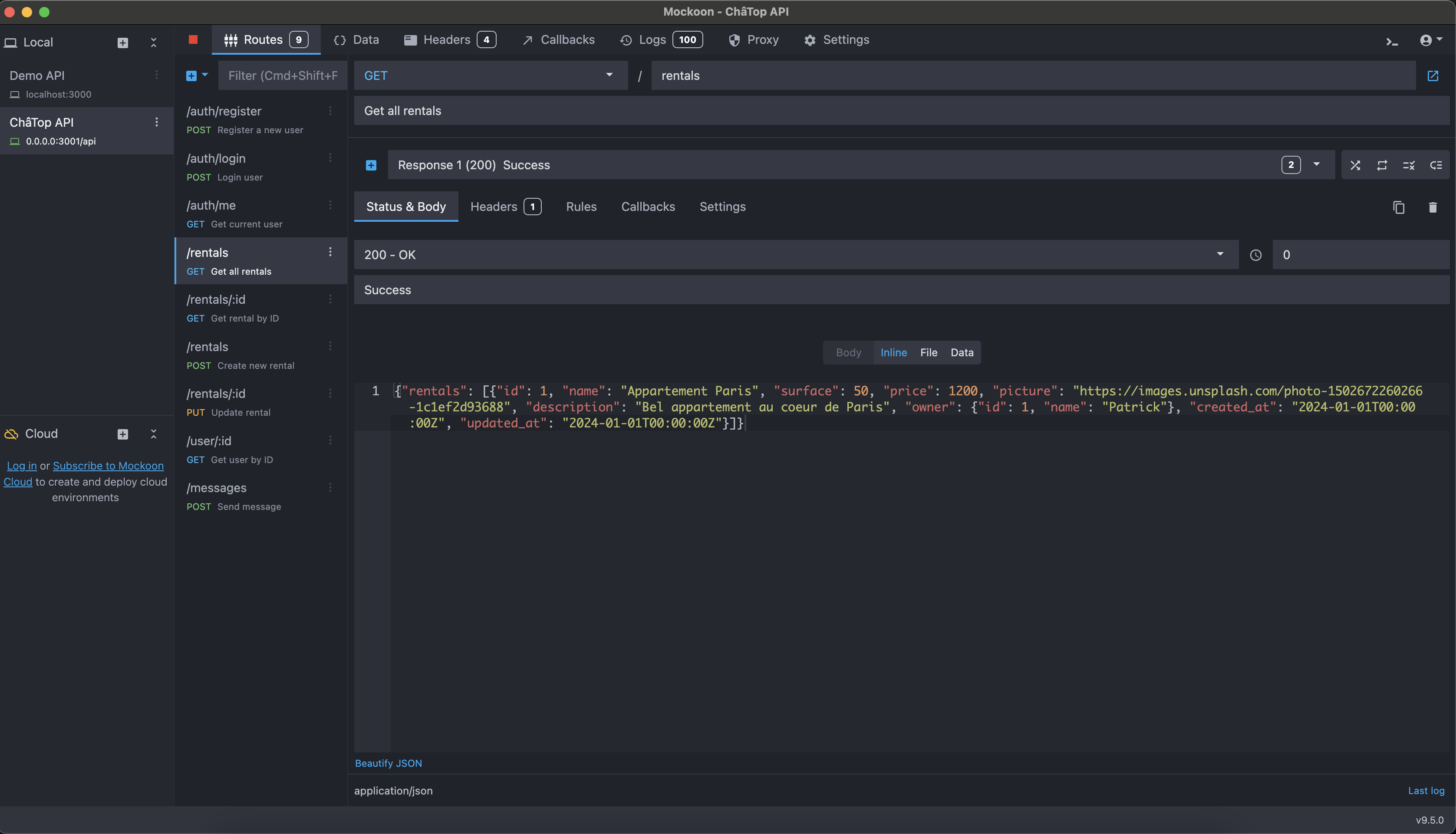Select the response Headers tab
The height and width of the screenshot is (834, 1456).
(x=505, y=207)
